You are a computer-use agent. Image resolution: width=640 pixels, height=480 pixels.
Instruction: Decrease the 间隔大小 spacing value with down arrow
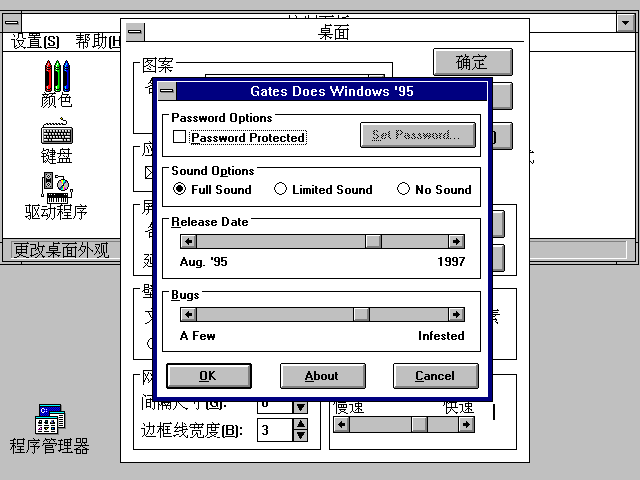(x=301, y=407)
